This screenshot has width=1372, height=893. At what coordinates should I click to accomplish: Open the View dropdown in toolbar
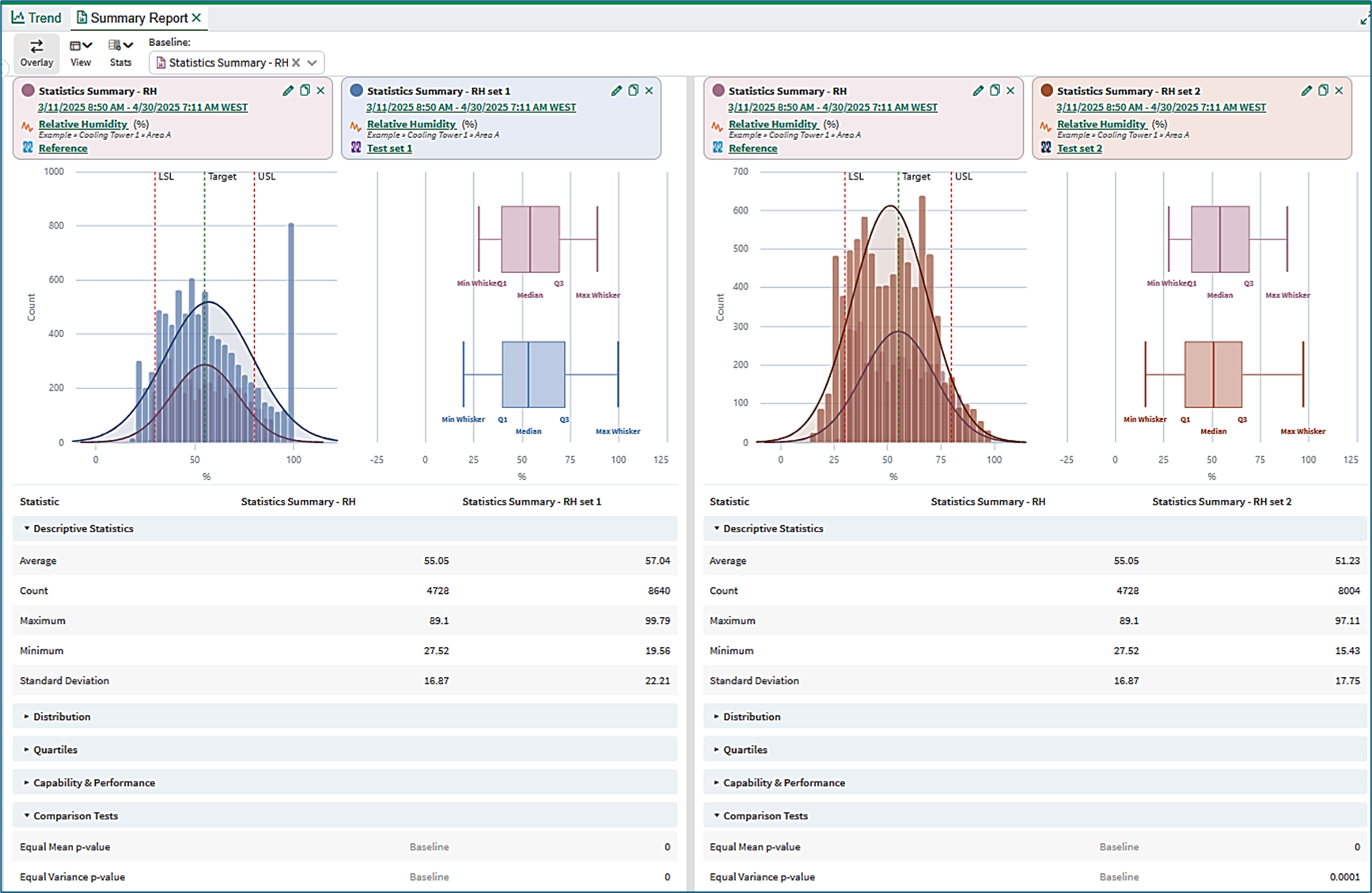(81, 53)
